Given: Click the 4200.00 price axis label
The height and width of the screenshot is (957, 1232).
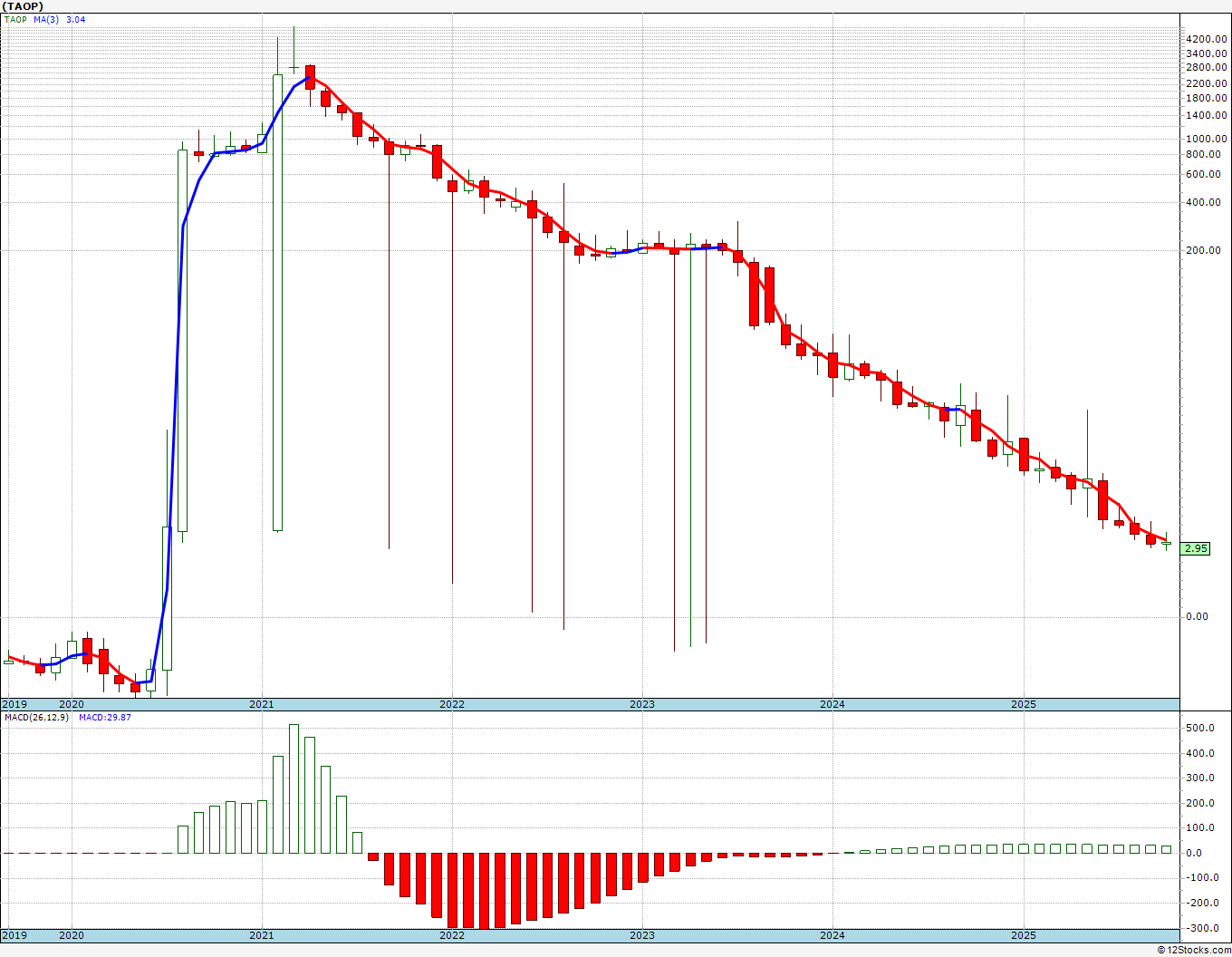Looking at the screenshot, I should tap(1207, 39).
